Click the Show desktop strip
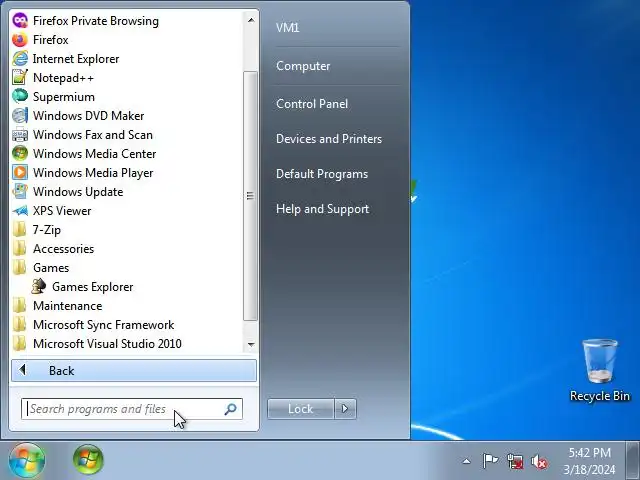This screenshot has height=480, width=640. point(633,460)
